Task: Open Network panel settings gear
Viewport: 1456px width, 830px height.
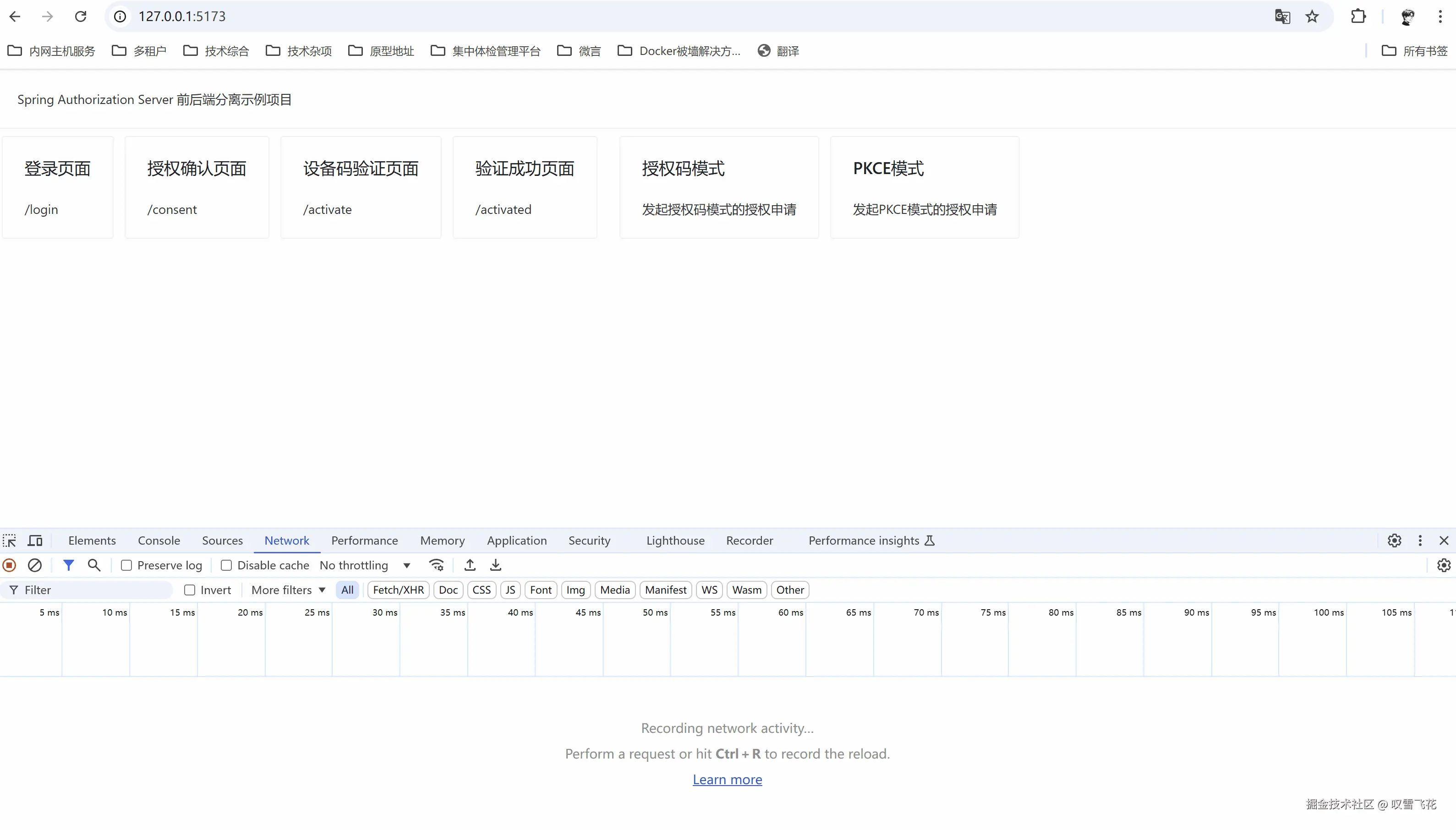Action: click(1444, 565)
